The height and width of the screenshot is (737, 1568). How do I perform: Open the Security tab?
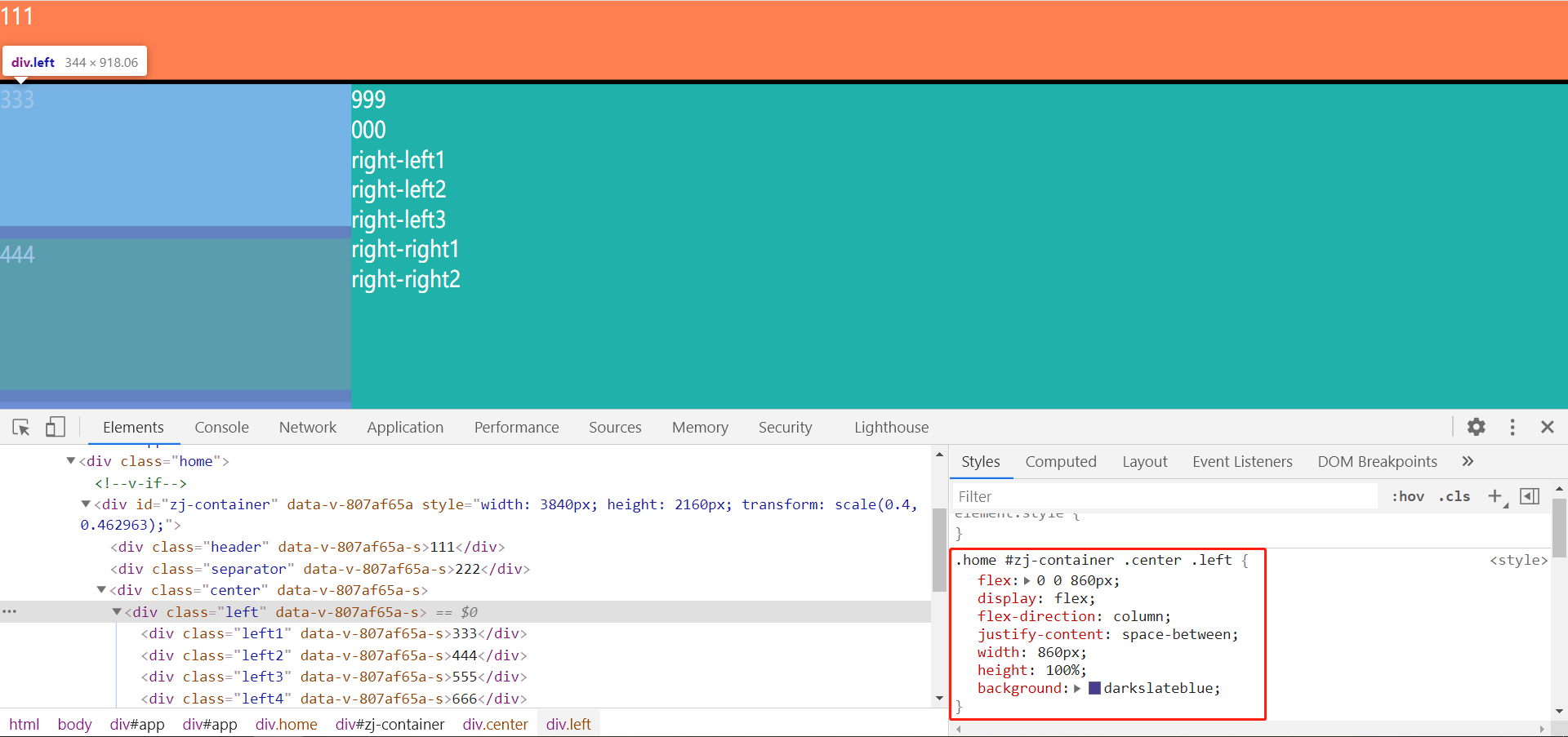pos(785,427)
